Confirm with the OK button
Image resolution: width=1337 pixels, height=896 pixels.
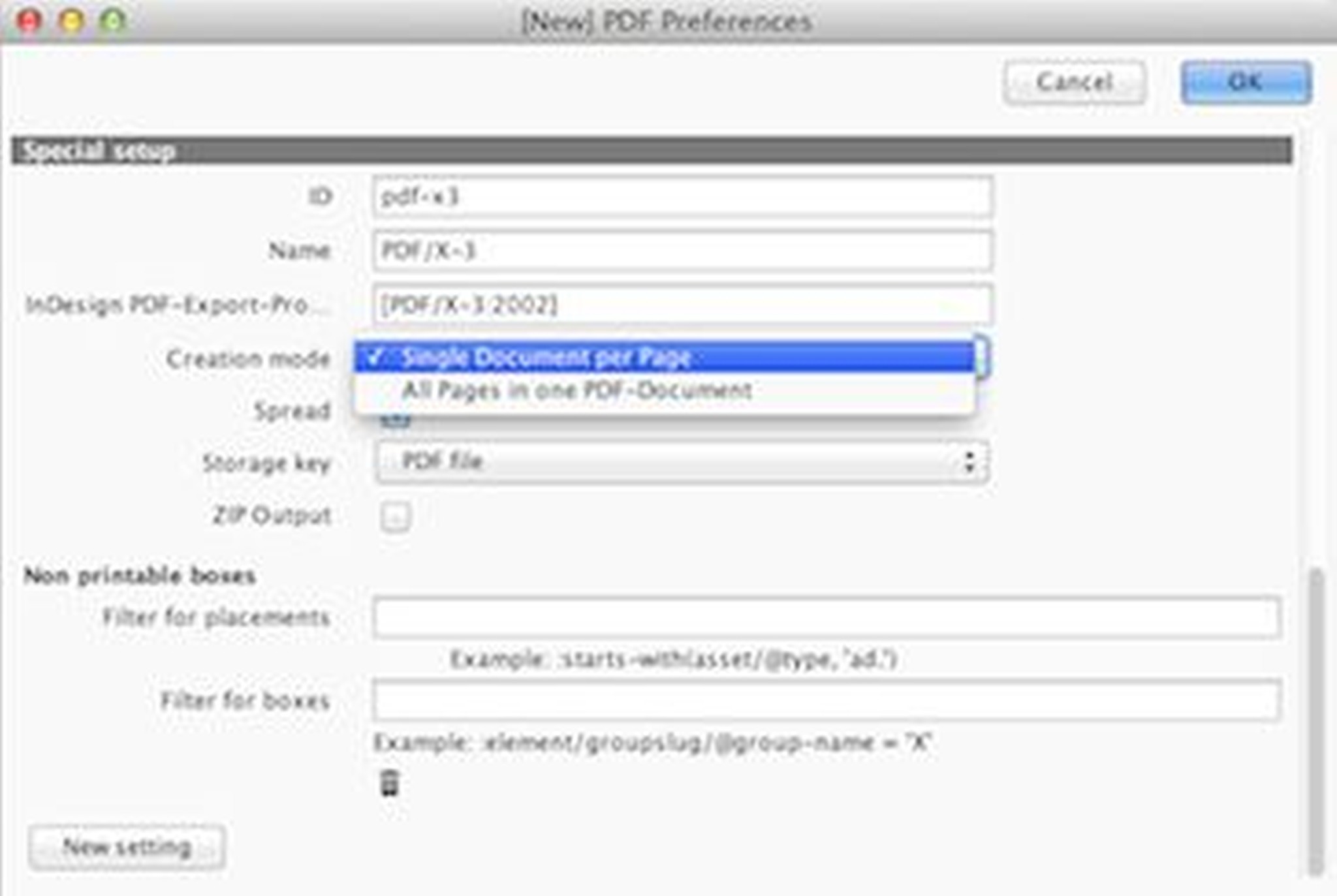(1245, 82)
